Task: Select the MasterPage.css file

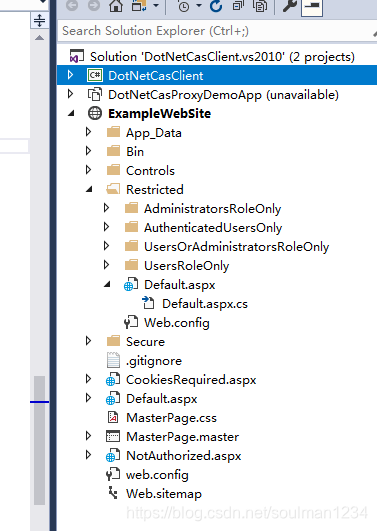Action: pos(171,418)
